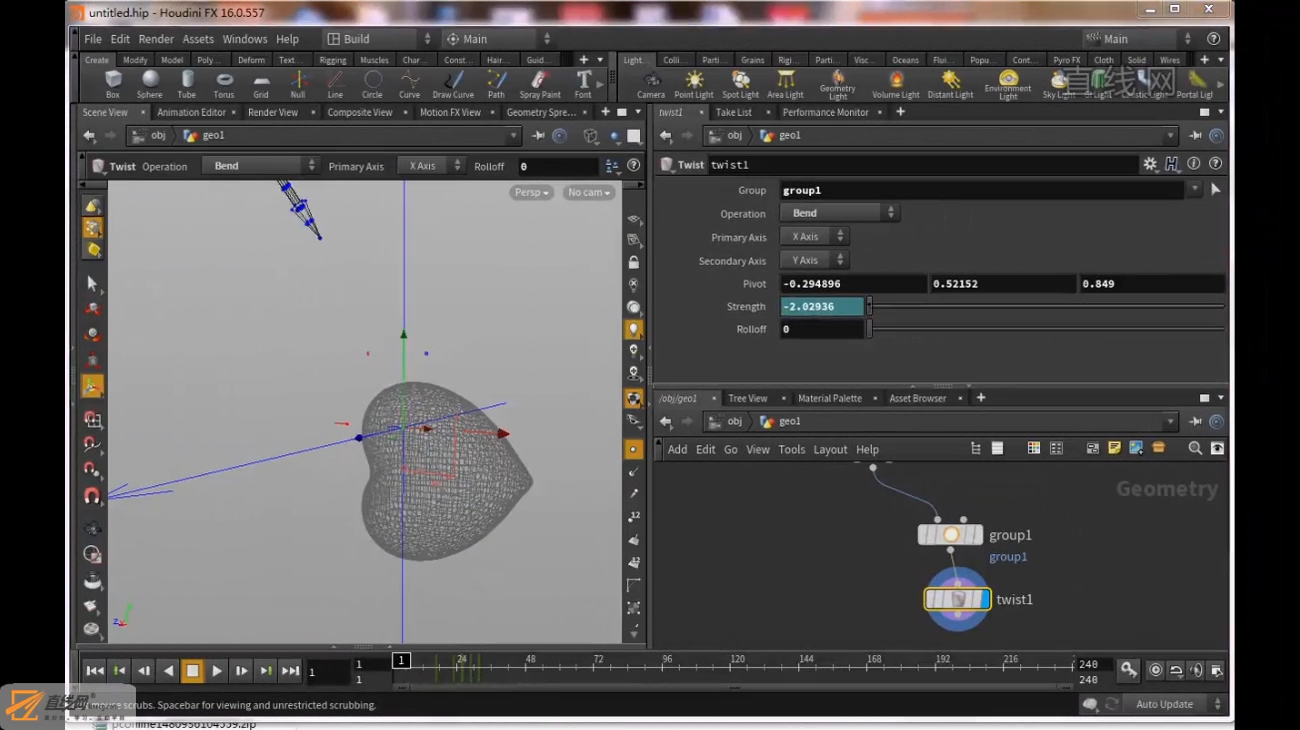Add a Distant Light
The height and width of the screenshot is (730, 1300).
point(950,84)
